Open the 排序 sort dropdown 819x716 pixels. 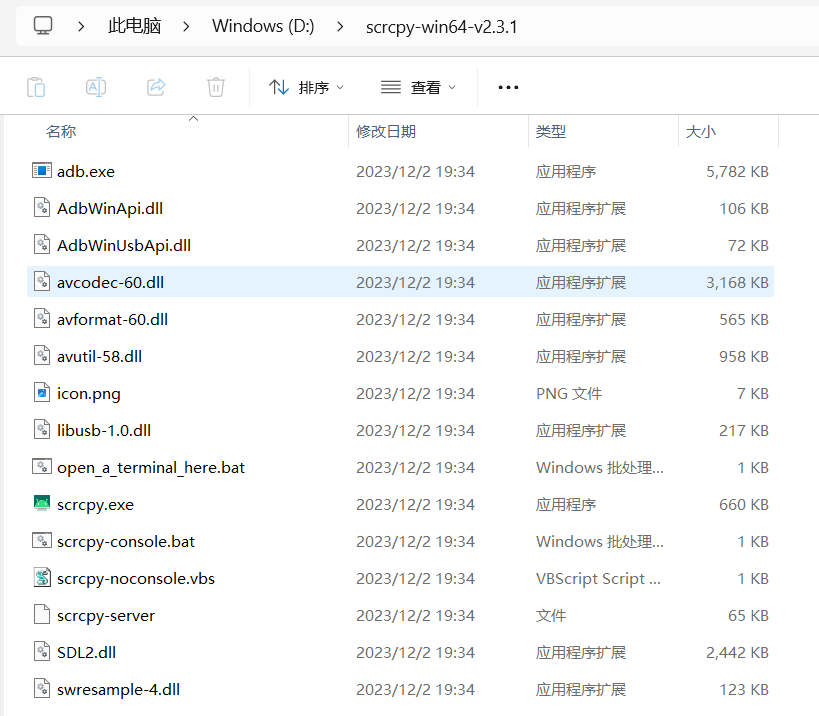point(306,87)
